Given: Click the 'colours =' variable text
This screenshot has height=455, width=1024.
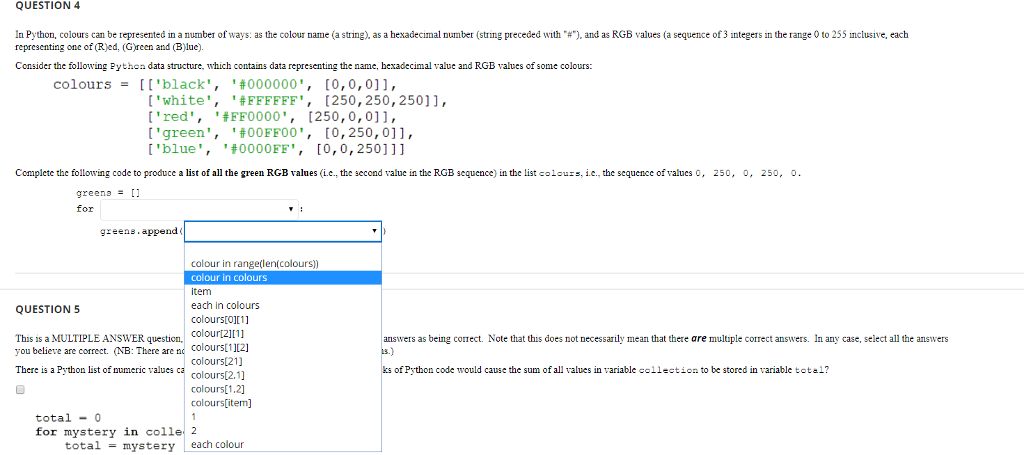Looking at the screenshot, I should (x=91, y=86).
